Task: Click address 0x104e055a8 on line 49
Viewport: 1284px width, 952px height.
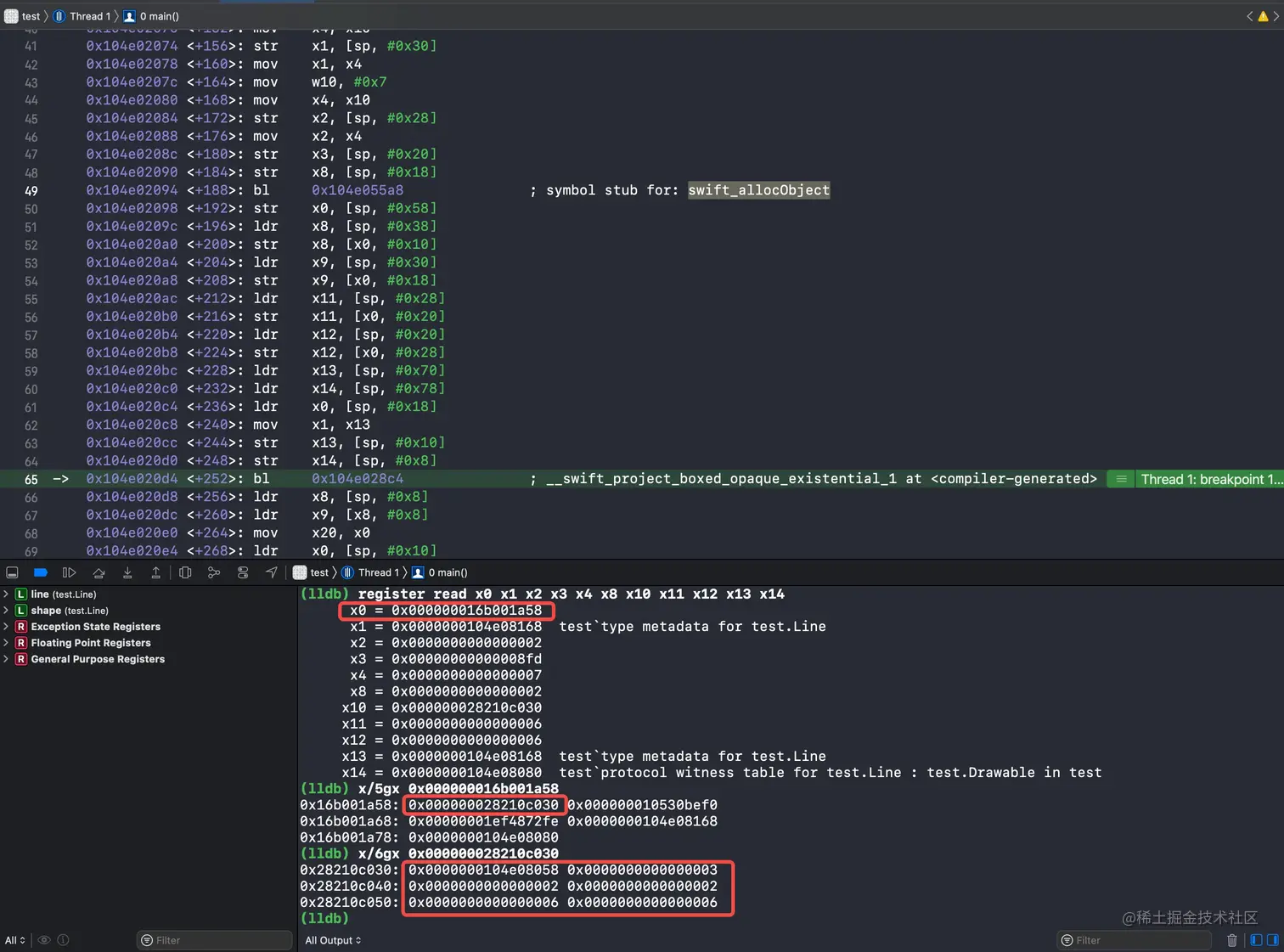Action: click(x=358, y=190)
